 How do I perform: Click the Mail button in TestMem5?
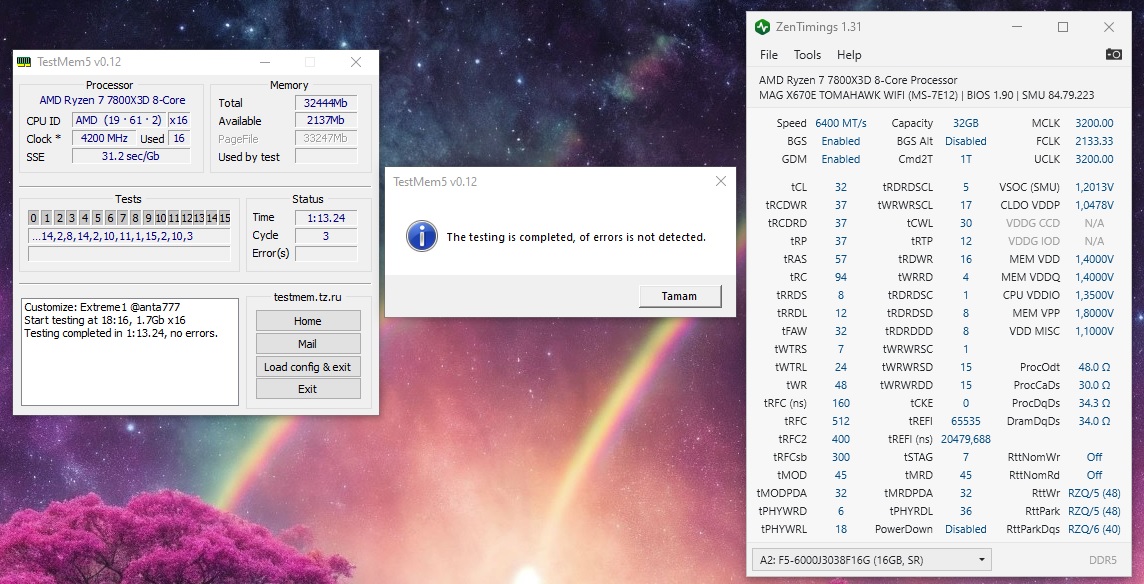click(308, 344)
